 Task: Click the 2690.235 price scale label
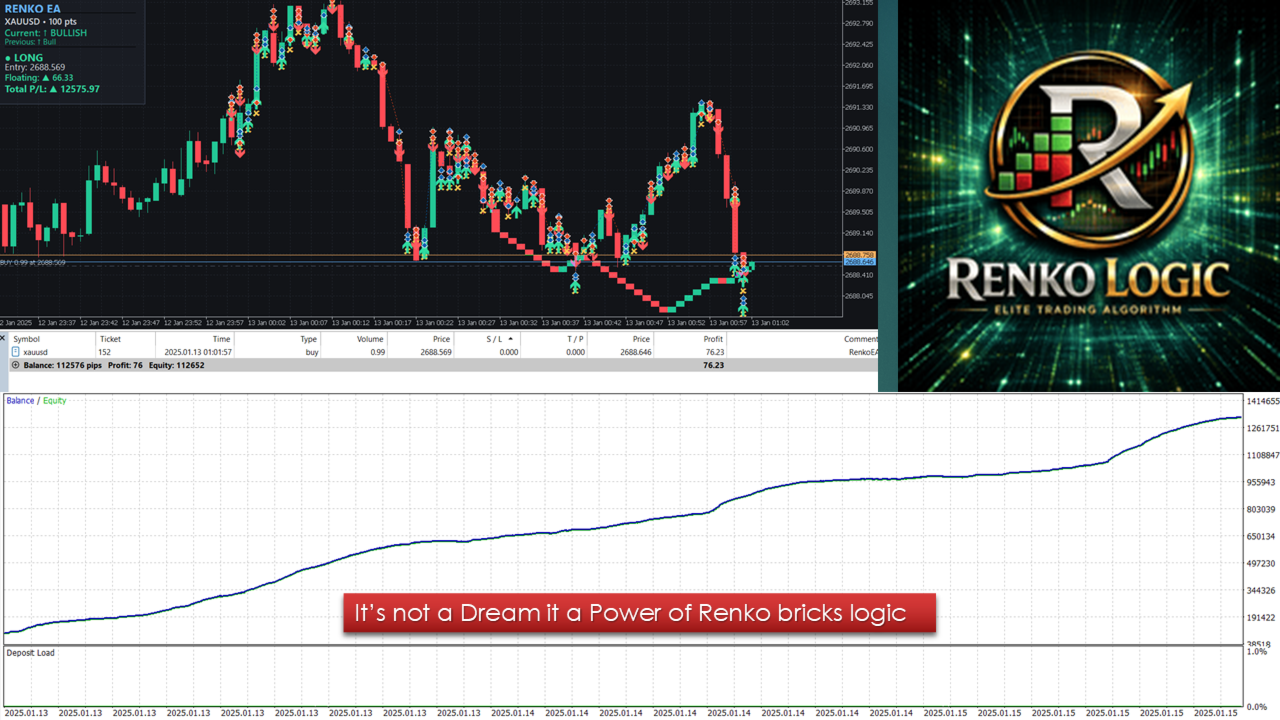coord(859,170)
